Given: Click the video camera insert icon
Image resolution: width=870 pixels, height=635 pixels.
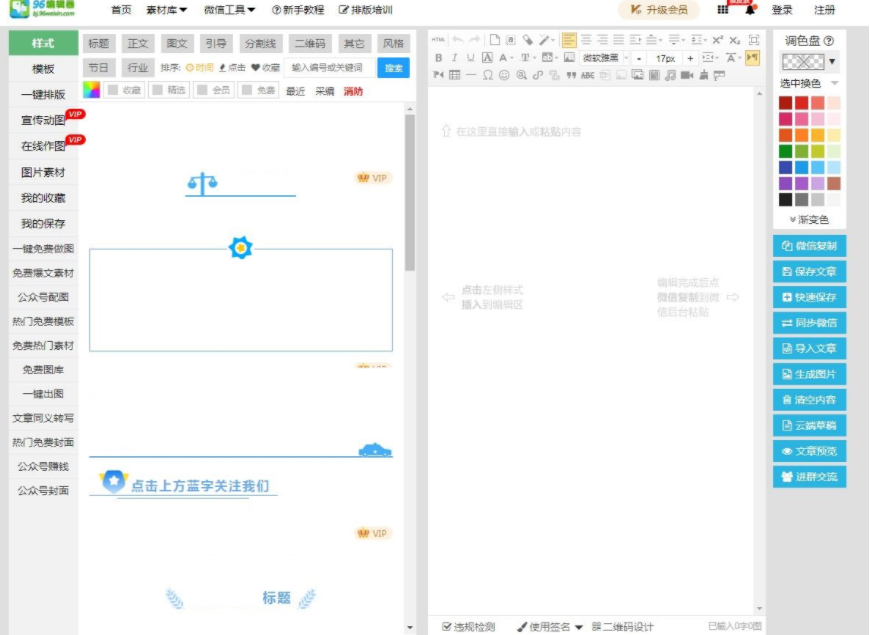Looking at the screenshot, I should (x=686, y=75).
